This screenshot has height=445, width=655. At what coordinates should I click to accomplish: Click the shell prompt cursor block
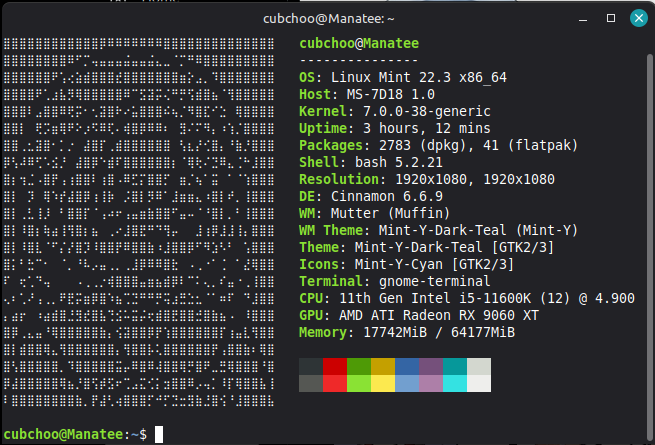159,434
